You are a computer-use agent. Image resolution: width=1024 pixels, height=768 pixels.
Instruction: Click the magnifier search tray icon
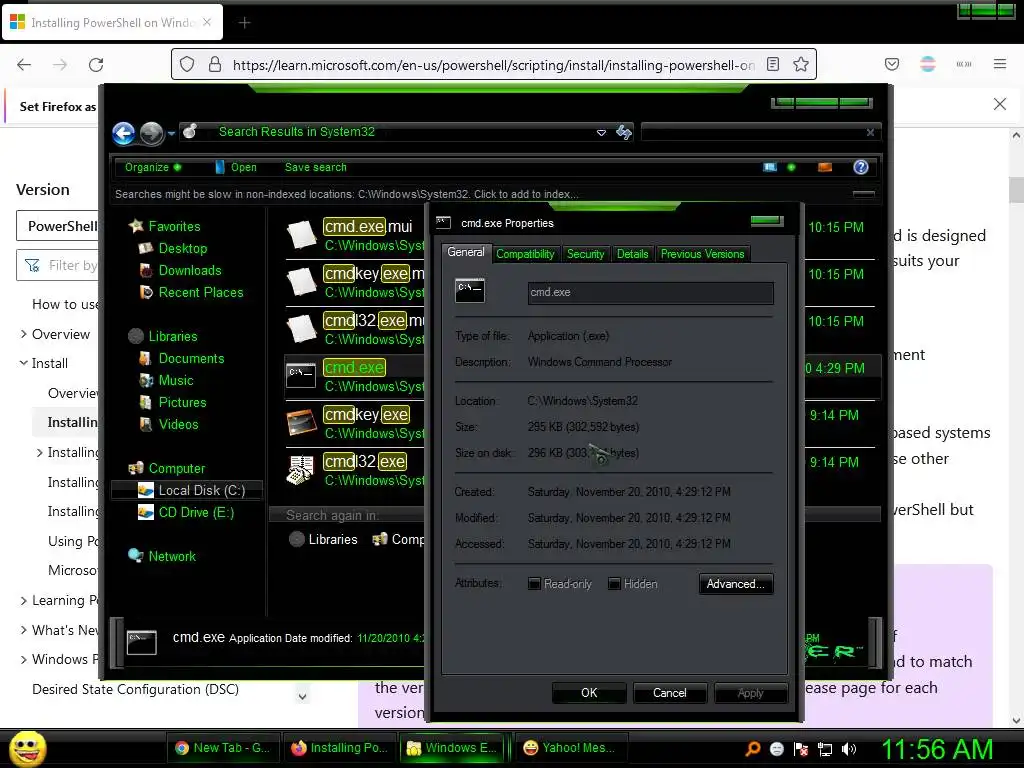point(753,749)
